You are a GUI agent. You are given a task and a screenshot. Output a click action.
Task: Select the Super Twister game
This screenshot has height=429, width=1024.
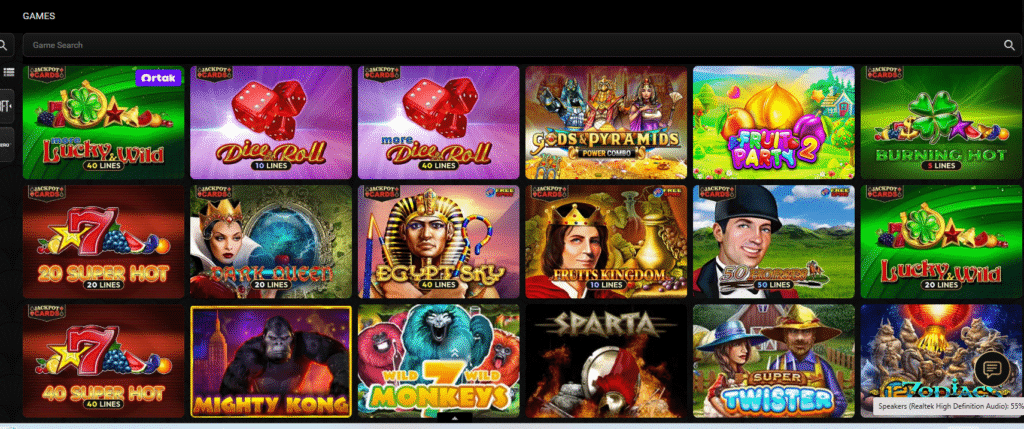[x=774, y=361]
